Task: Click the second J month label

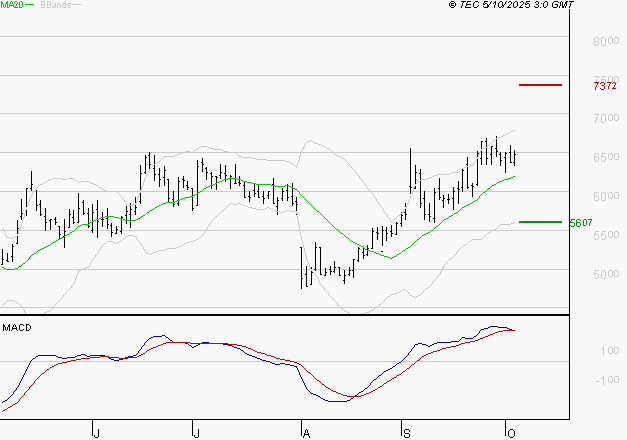Action: 196,433
